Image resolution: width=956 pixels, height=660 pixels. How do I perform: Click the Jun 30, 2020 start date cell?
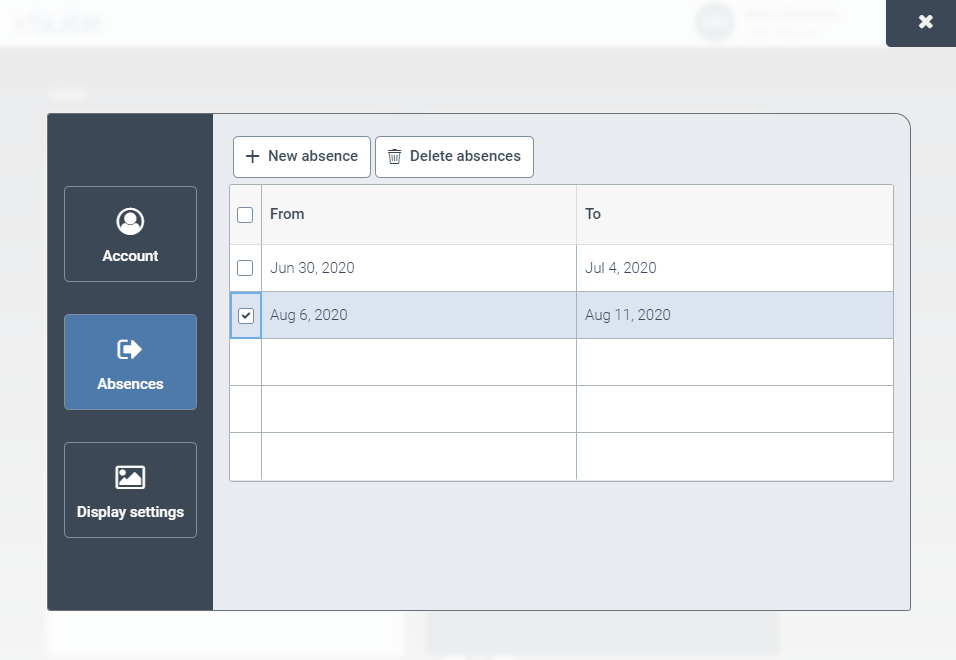(312, 268)
